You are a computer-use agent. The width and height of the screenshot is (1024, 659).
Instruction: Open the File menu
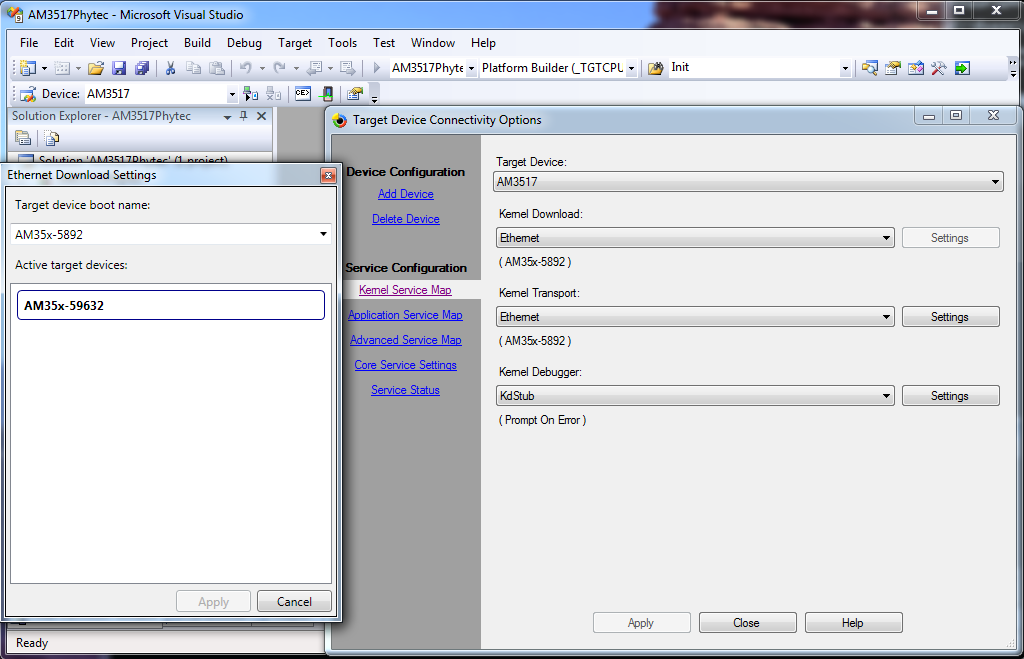[x=29, y=42]
